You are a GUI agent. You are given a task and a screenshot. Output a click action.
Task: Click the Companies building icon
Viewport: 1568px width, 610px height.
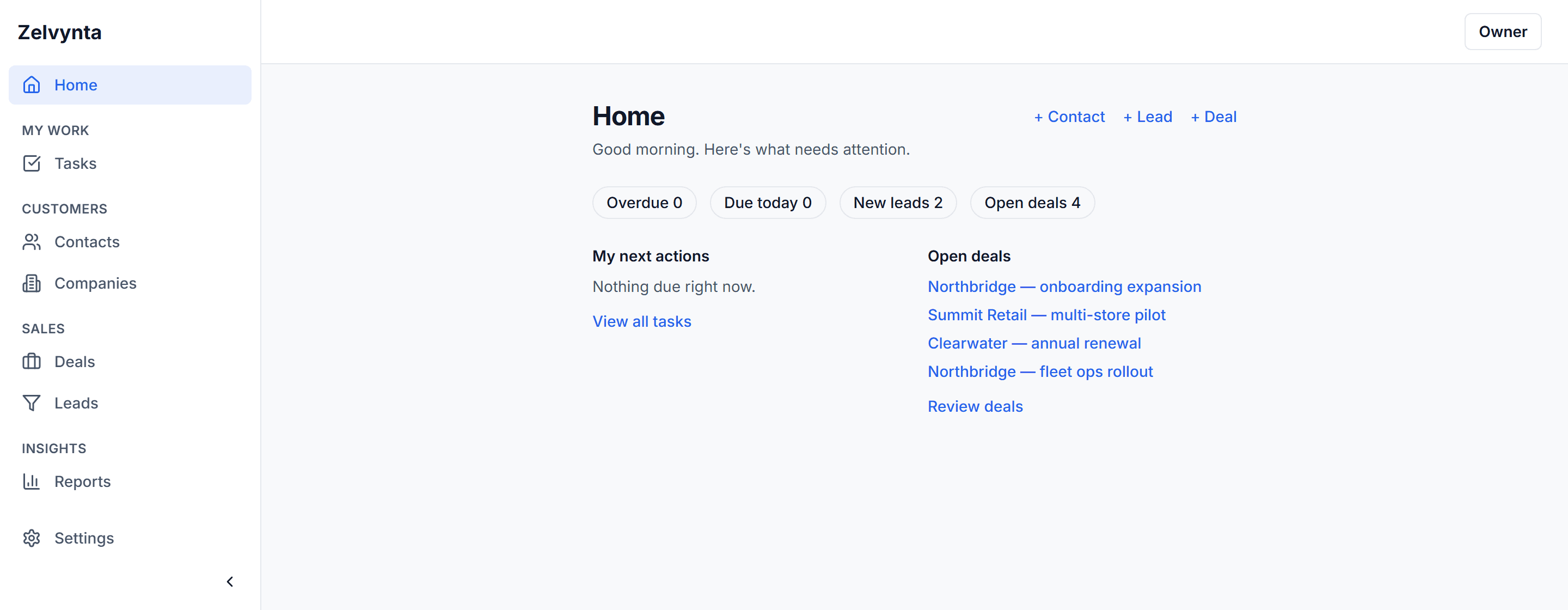point(32,283)
